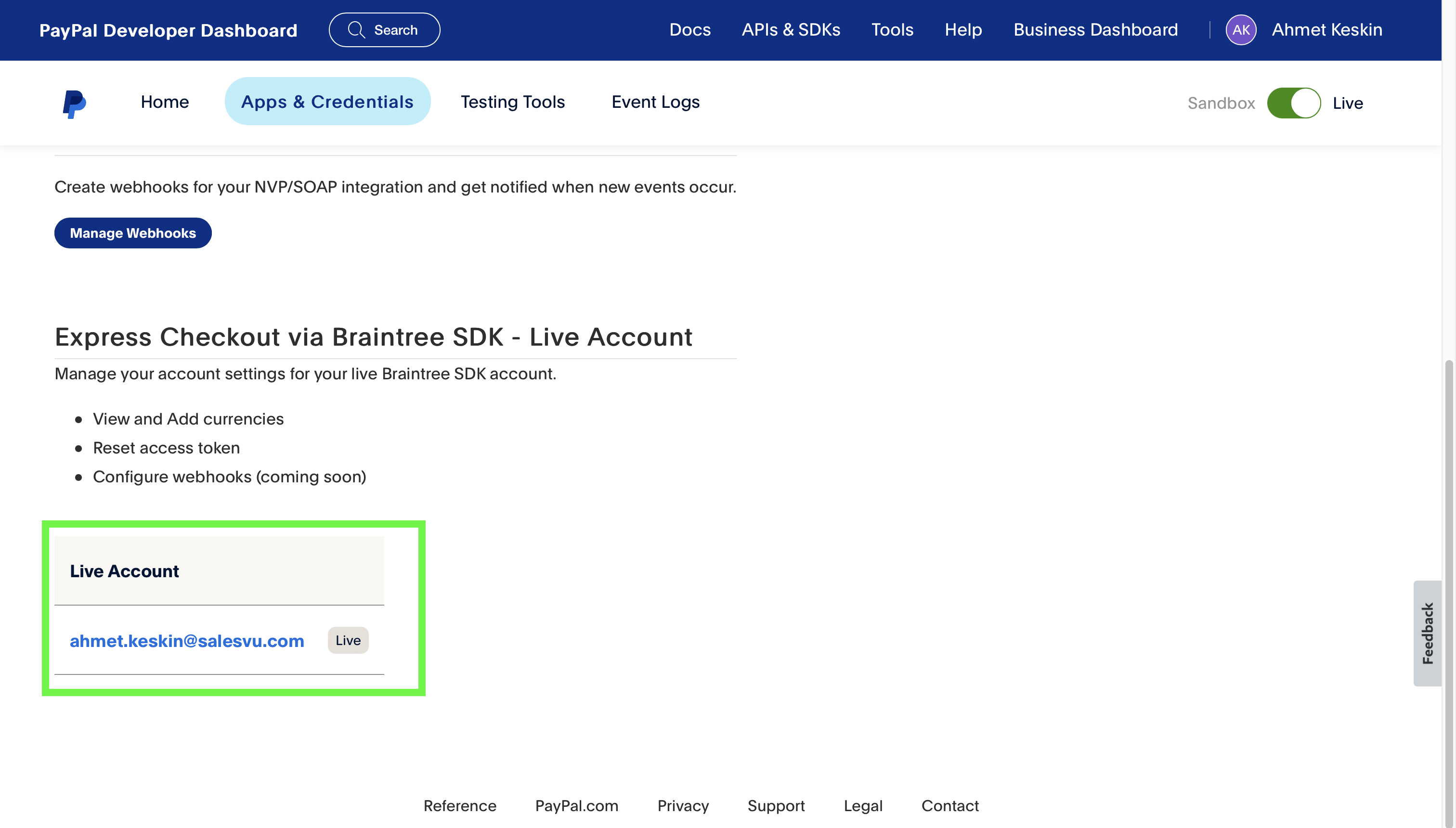Open the Legal footer link
1456x828 pixels.
click(x=863, y=806)
